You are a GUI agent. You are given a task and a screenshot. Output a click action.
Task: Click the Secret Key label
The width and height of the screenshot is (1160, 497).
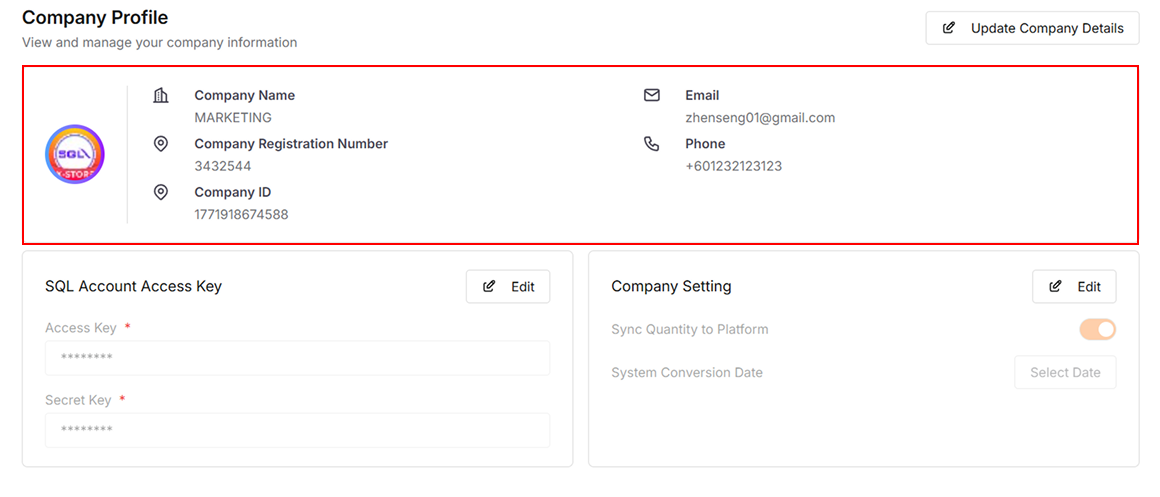[78, 400]
